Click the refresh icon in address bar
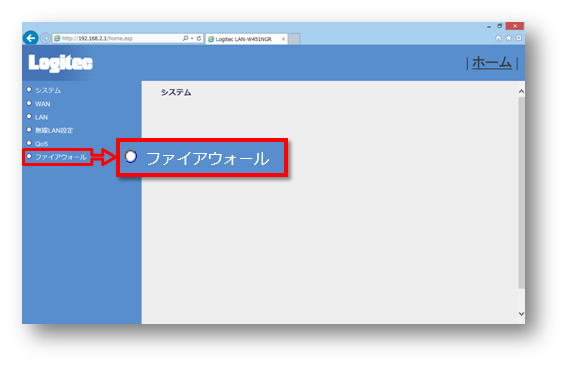567x366 pixels. coord(199,38)
